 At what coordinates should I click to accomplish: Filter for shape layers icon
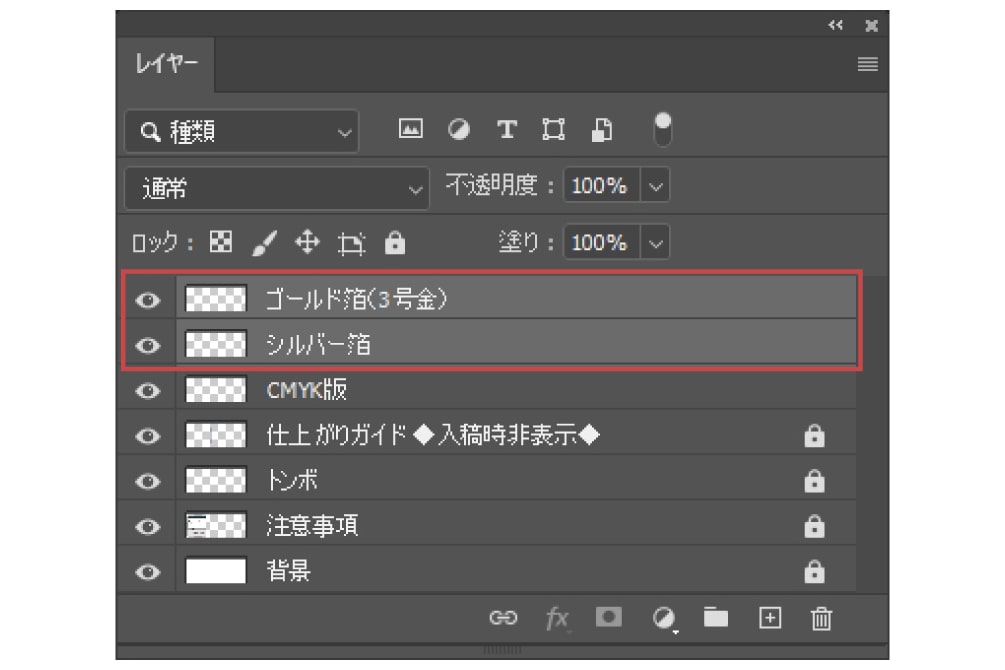coord(553,130)
